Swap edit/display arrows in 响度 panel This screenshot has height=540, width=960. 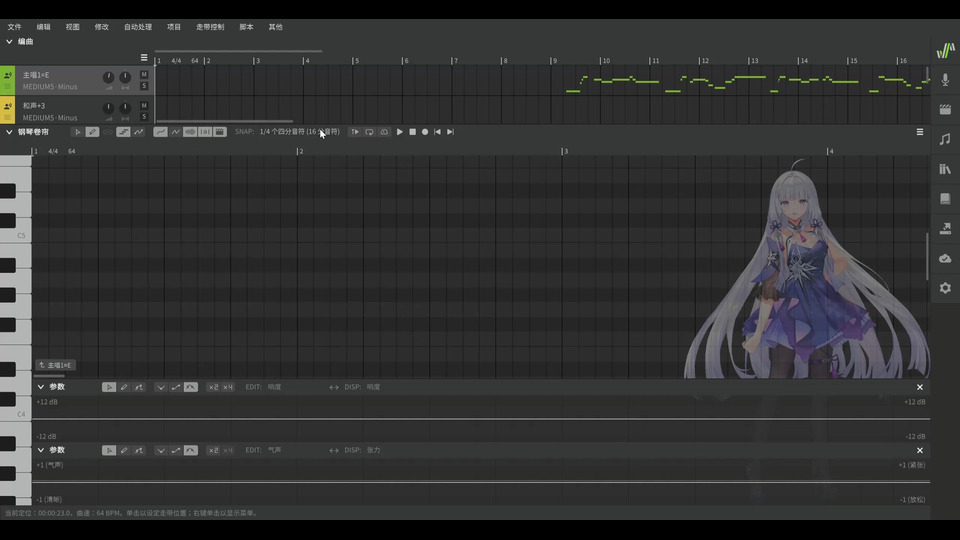334,387
